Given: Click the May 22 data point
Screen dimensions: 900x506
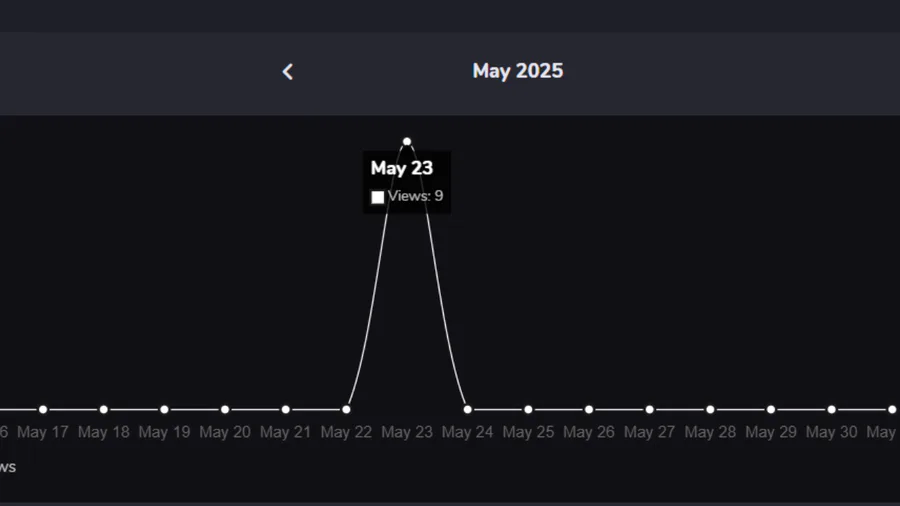Looking at the screenshot, I should (x=346, y=409).
